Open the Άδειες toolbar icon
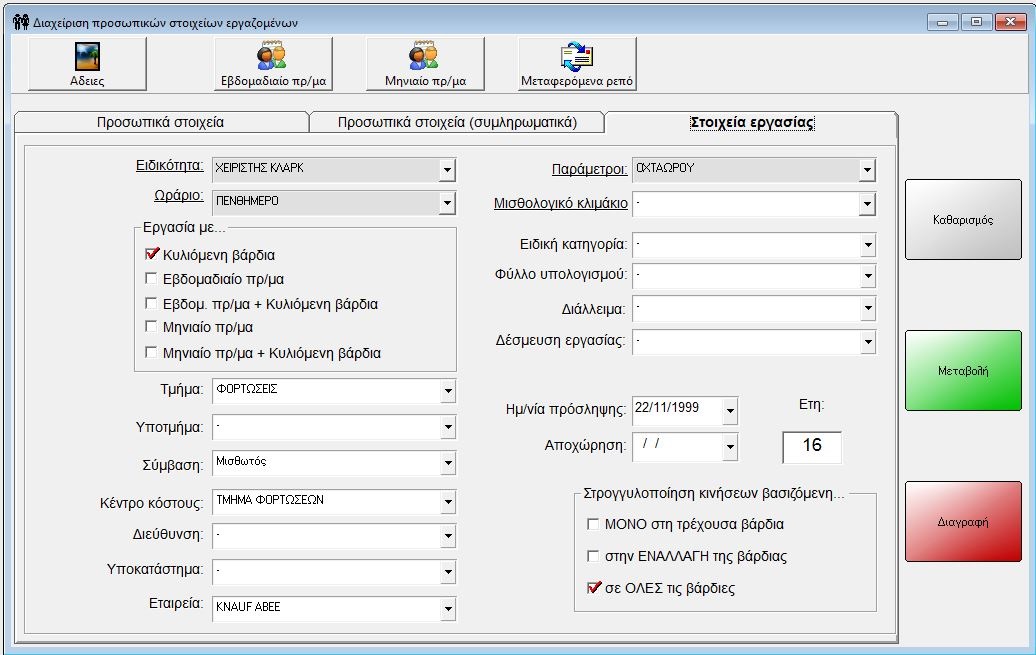The image size is (1036, 655). 87,64
